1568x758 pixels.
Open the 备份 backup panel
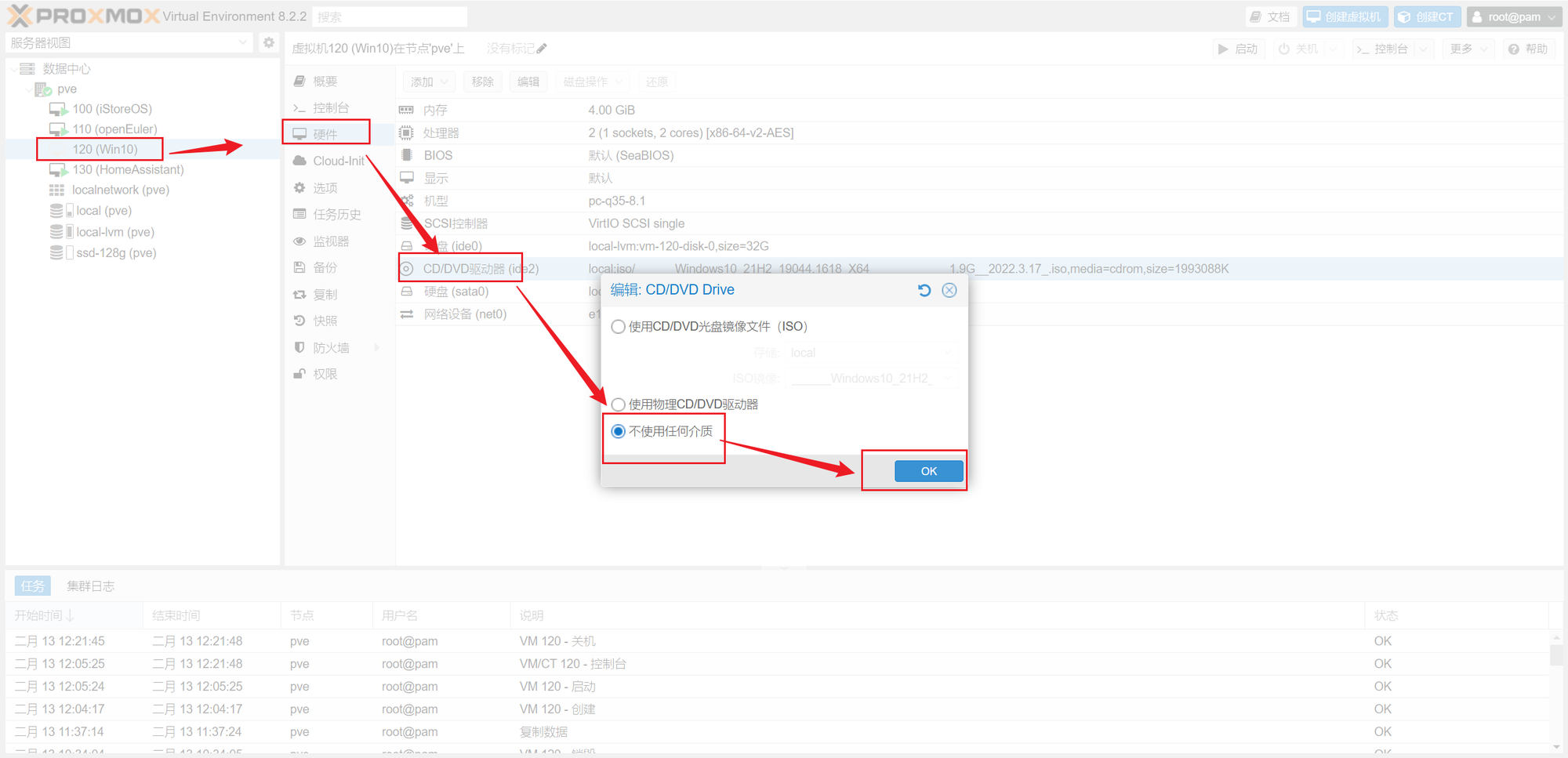(x=325, y=267)
